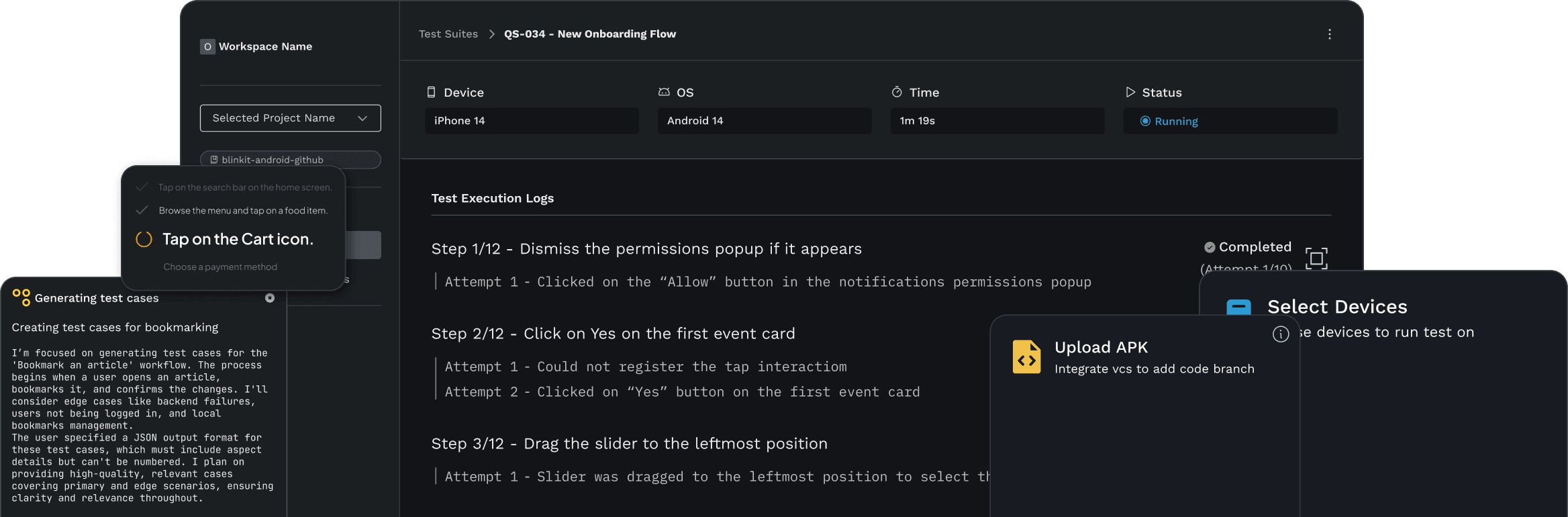Viewport: 1568px width, 517px height.
Task: Click the expand icon near Completed status
Action: click(1316, 258)
